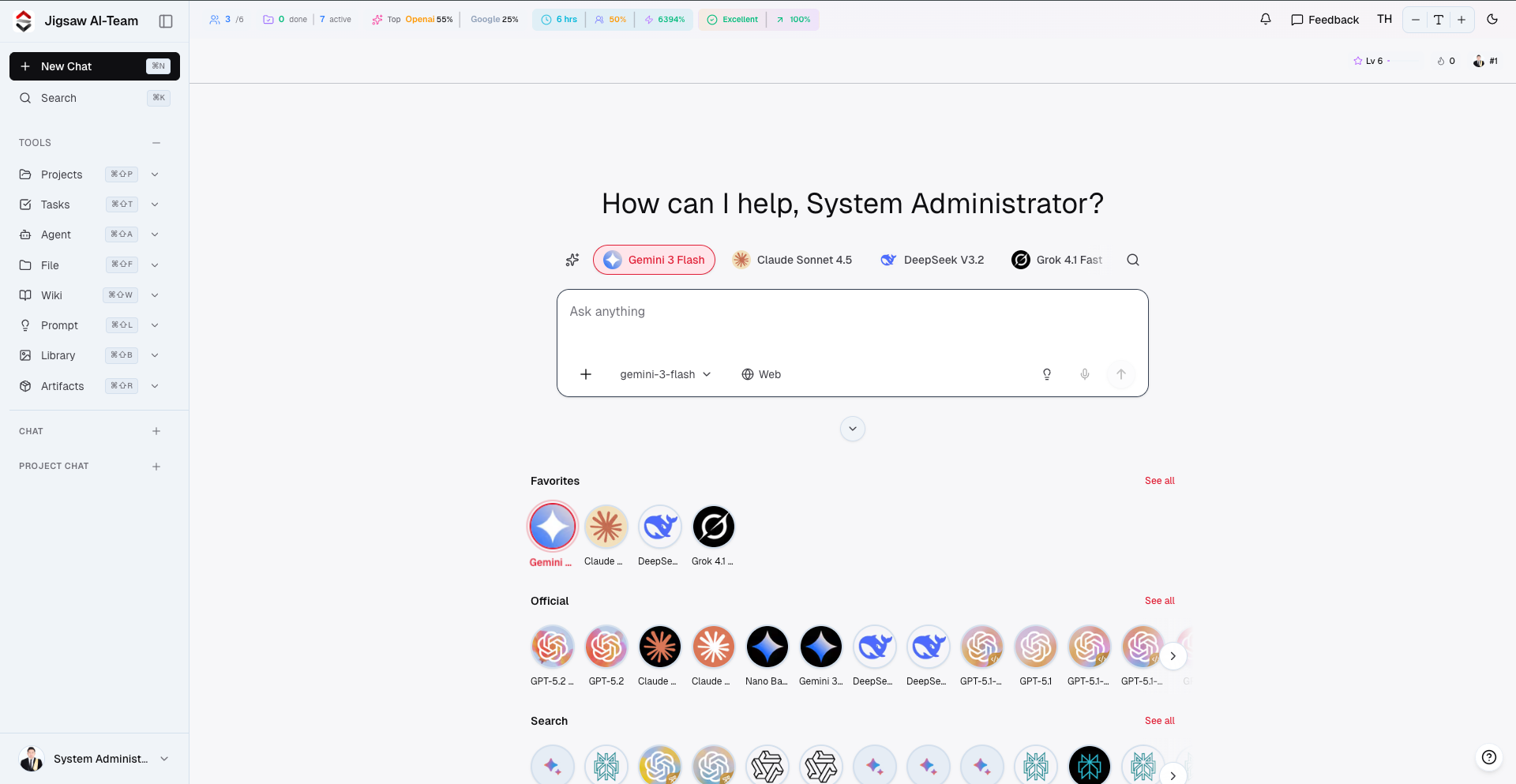Select the DeepSeek V3.2 model chip
The image size is (1516, 784).
tap(932, 260)
